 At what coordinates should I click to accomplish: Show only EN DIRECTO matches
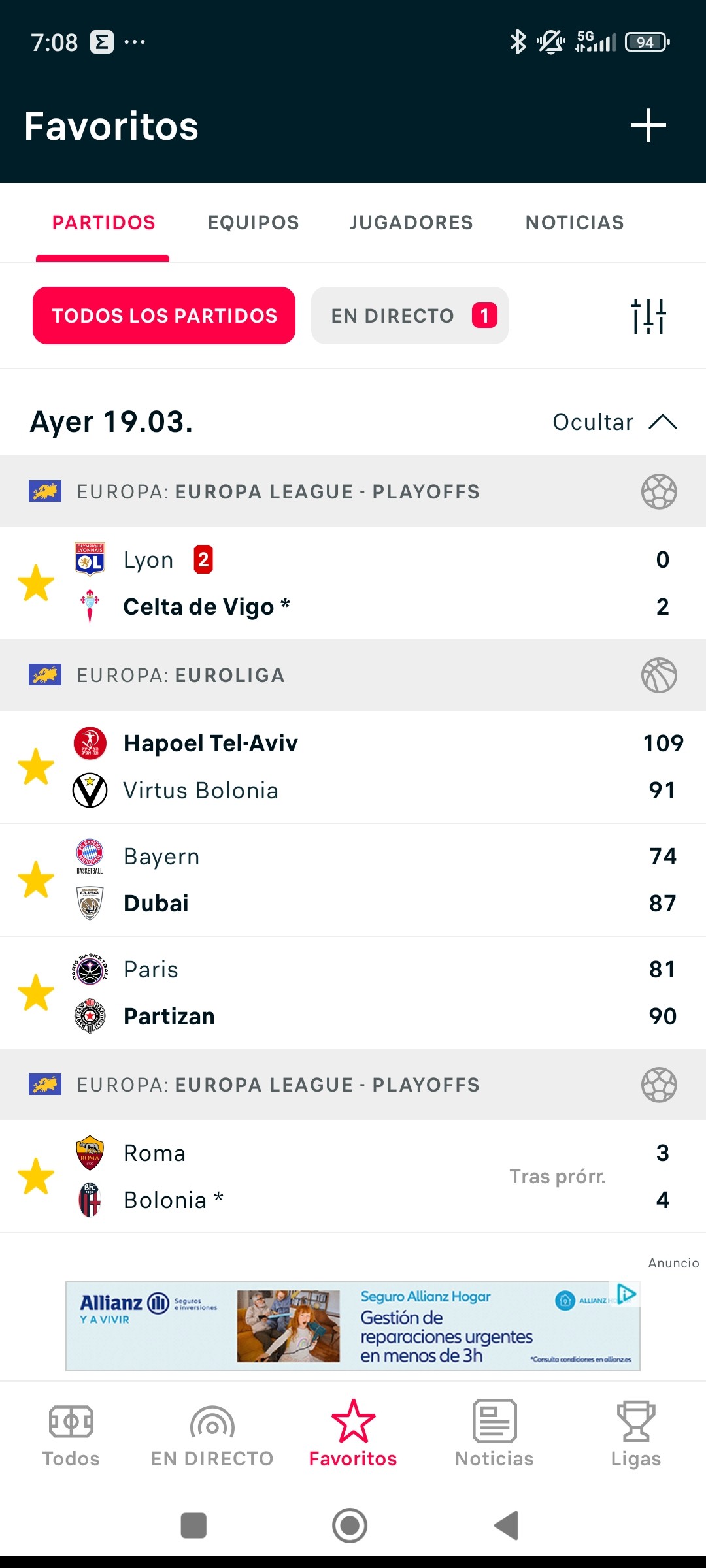(410, 316)
